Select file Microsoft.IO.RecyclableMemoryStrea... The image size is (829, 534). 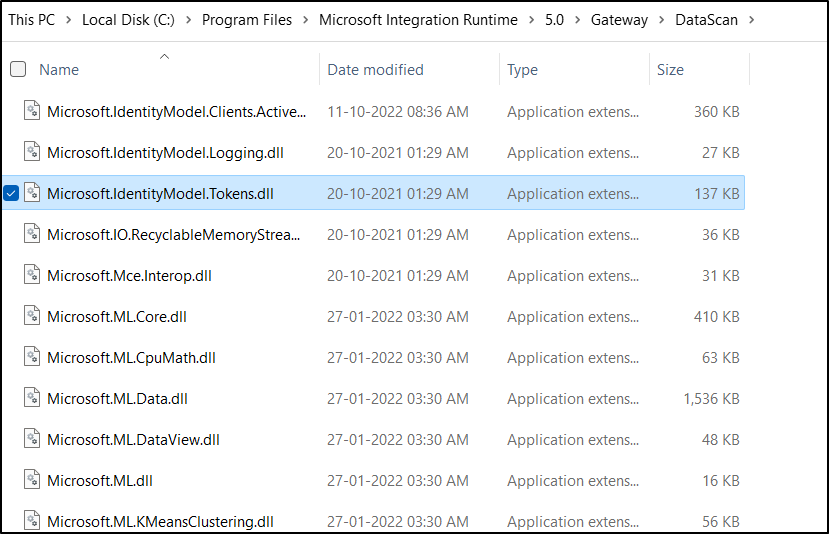[x=174, y=235]
